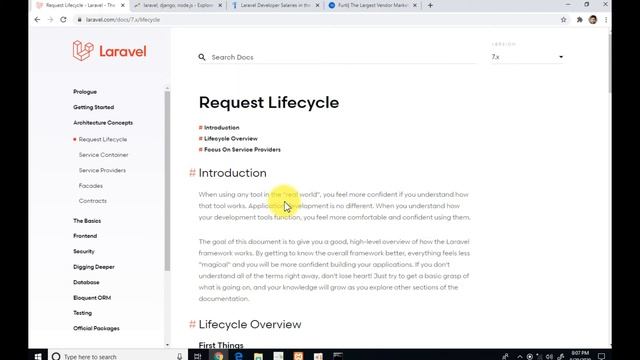640x360 pixels.
Task: Open Task View on taskbar
Action: [x=198, y=356]
